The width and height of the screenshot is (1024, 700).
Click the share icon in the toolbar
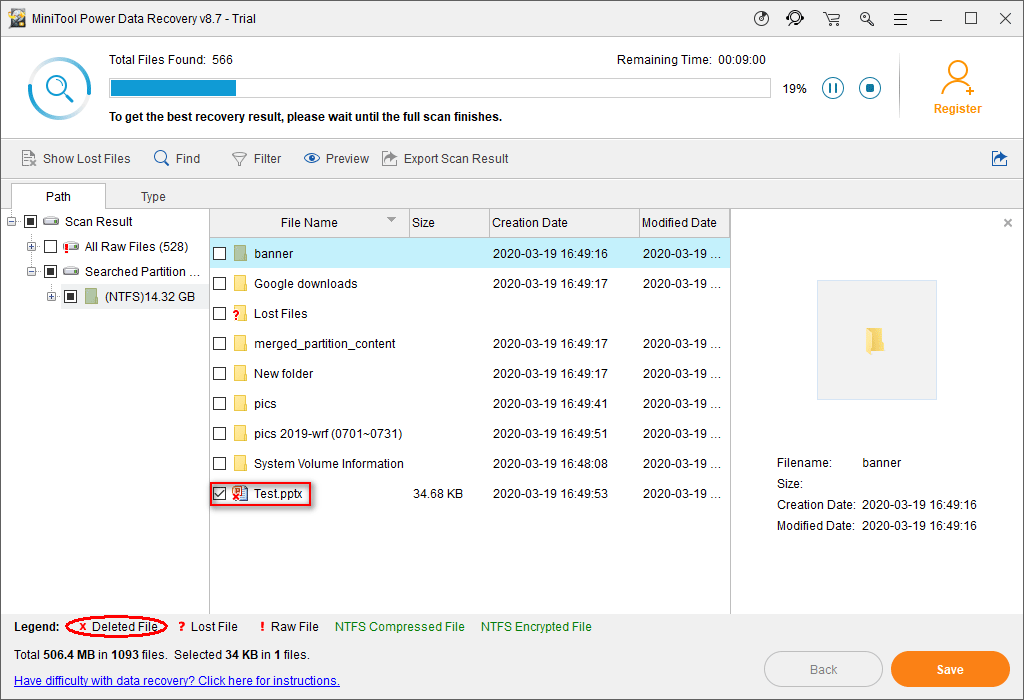999,158
